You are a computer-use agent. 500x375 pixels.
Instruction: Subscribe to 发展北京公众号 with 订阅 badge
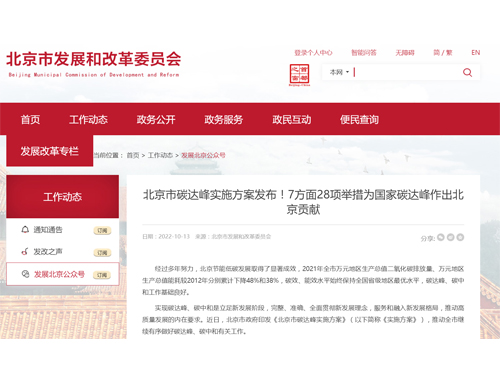click(102, 275)
